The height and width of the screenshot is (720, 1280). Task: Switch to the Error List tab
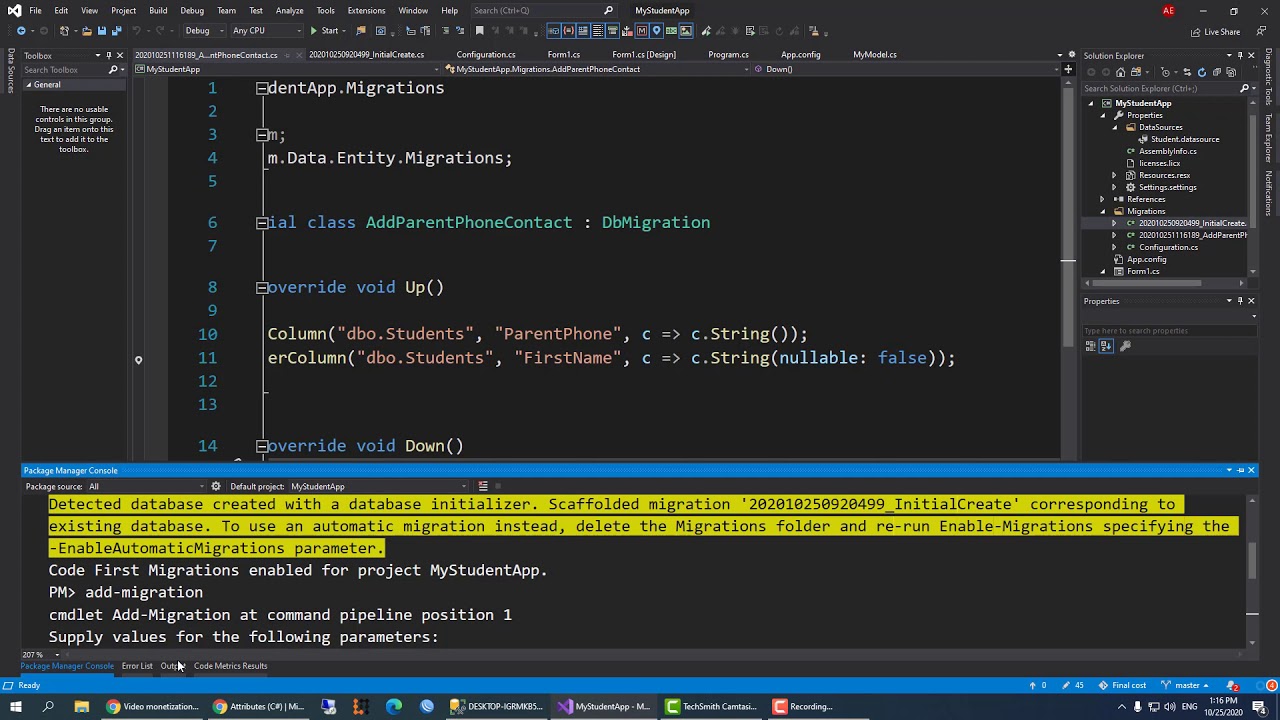(x=137, y=666)
